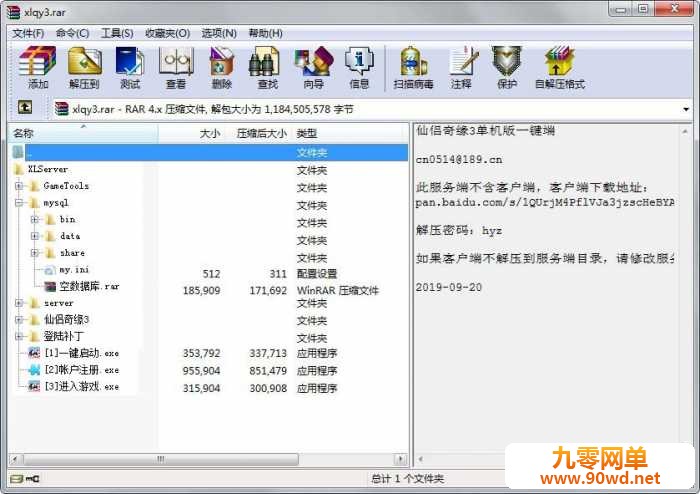This screenshot has height=494, width=700.
Task: Start Virus Scan (扫描病毒) tool
Action: (413, 67)
